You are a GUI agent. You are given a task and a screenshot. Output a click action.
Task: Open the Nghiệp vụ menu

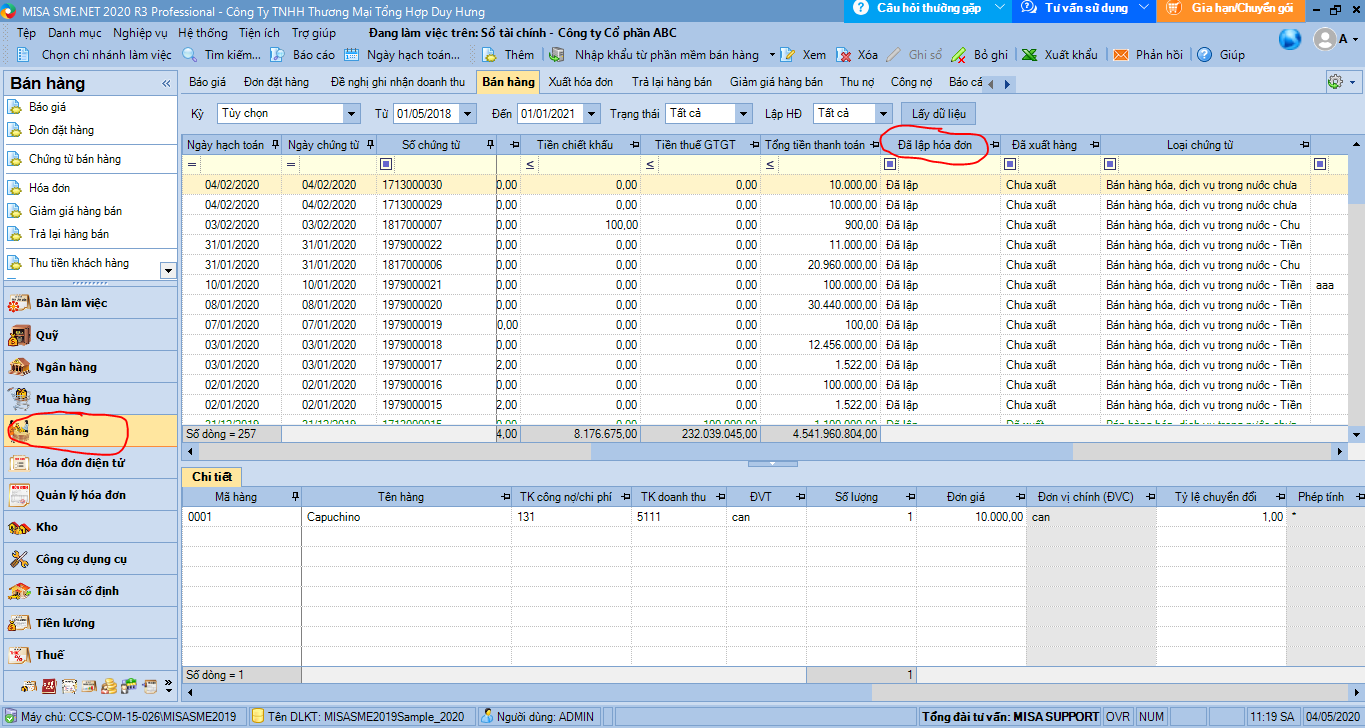coord(140,33)
